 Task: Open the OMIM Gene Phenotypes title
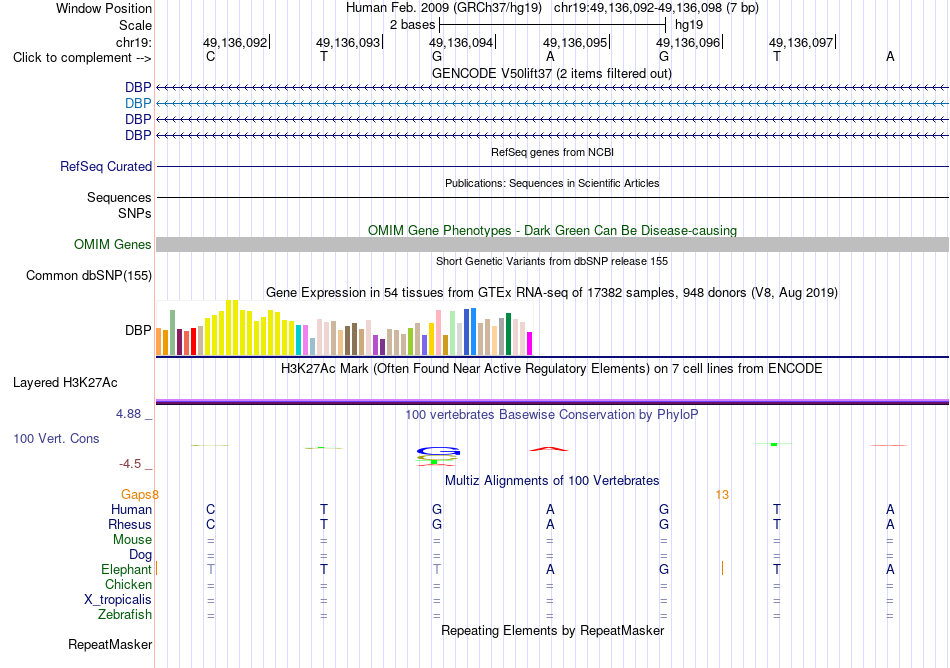pos(552,230)
